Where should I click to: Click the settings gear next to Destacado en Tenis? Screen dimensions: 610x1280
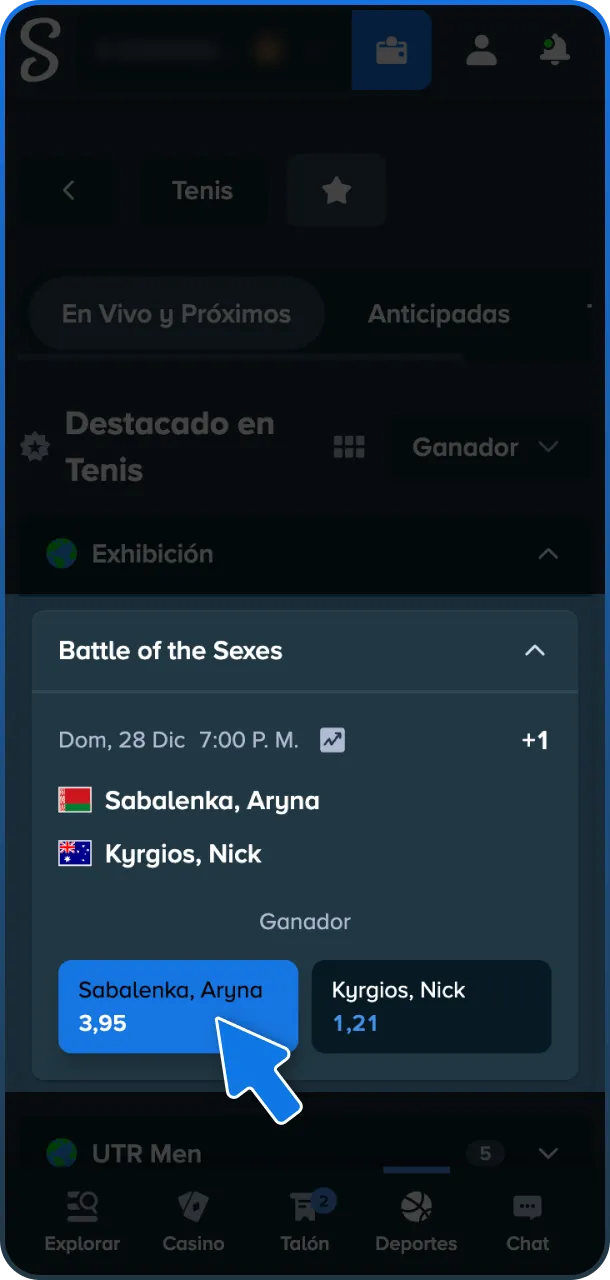pos(34,447)
